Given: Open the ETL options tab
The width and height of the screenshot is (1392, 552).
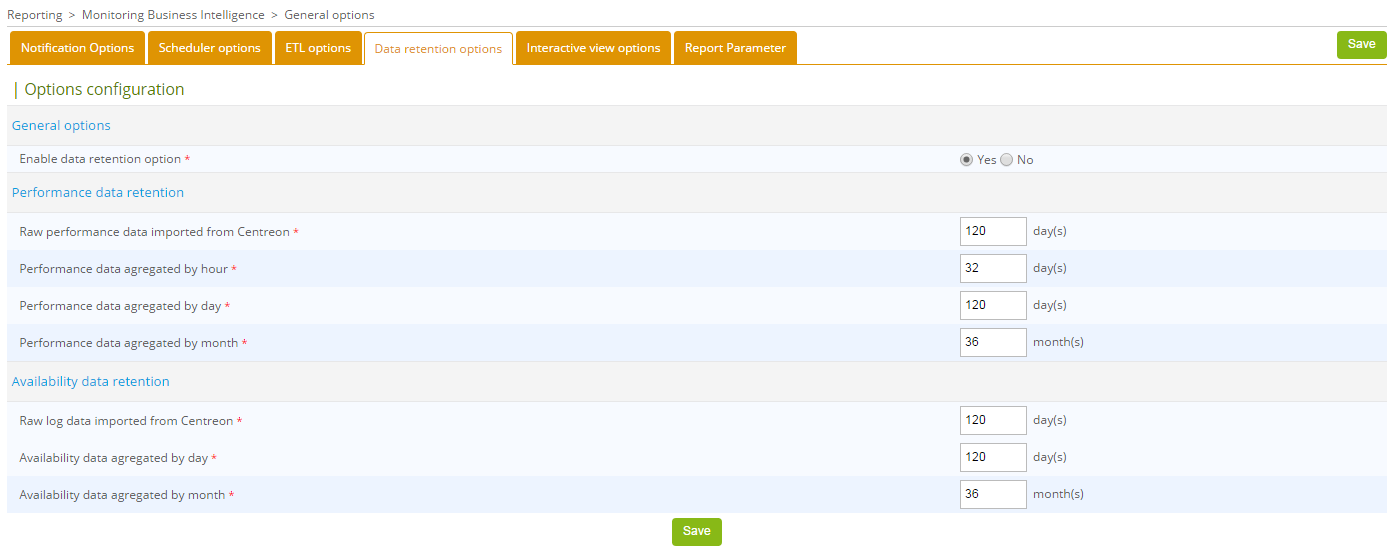Looking at the screenshot, I should pos(318,48).
